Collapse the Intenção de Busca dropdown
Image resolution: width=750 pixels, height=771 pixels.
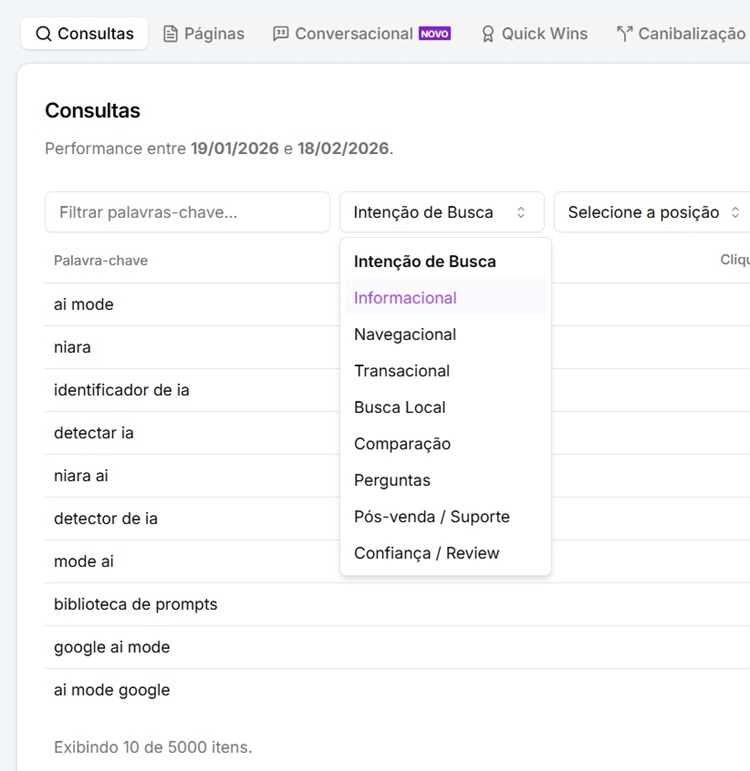pos(441,212)
